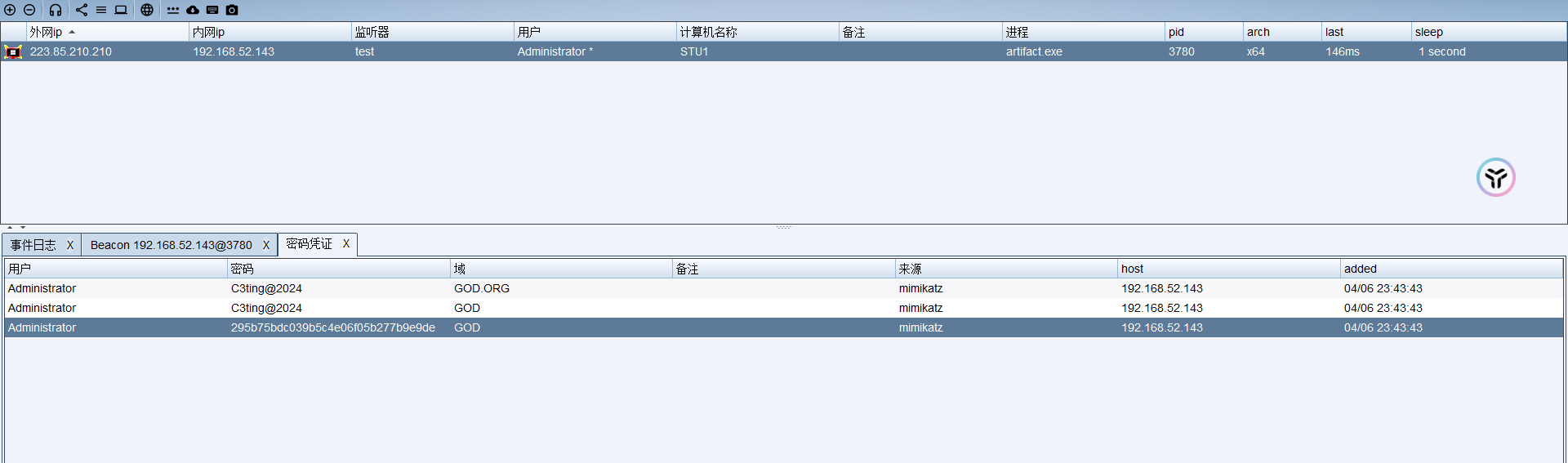This screenshot has width=1568, height=463.
Task: Switch to session table view icon
Action: (101, 10)
